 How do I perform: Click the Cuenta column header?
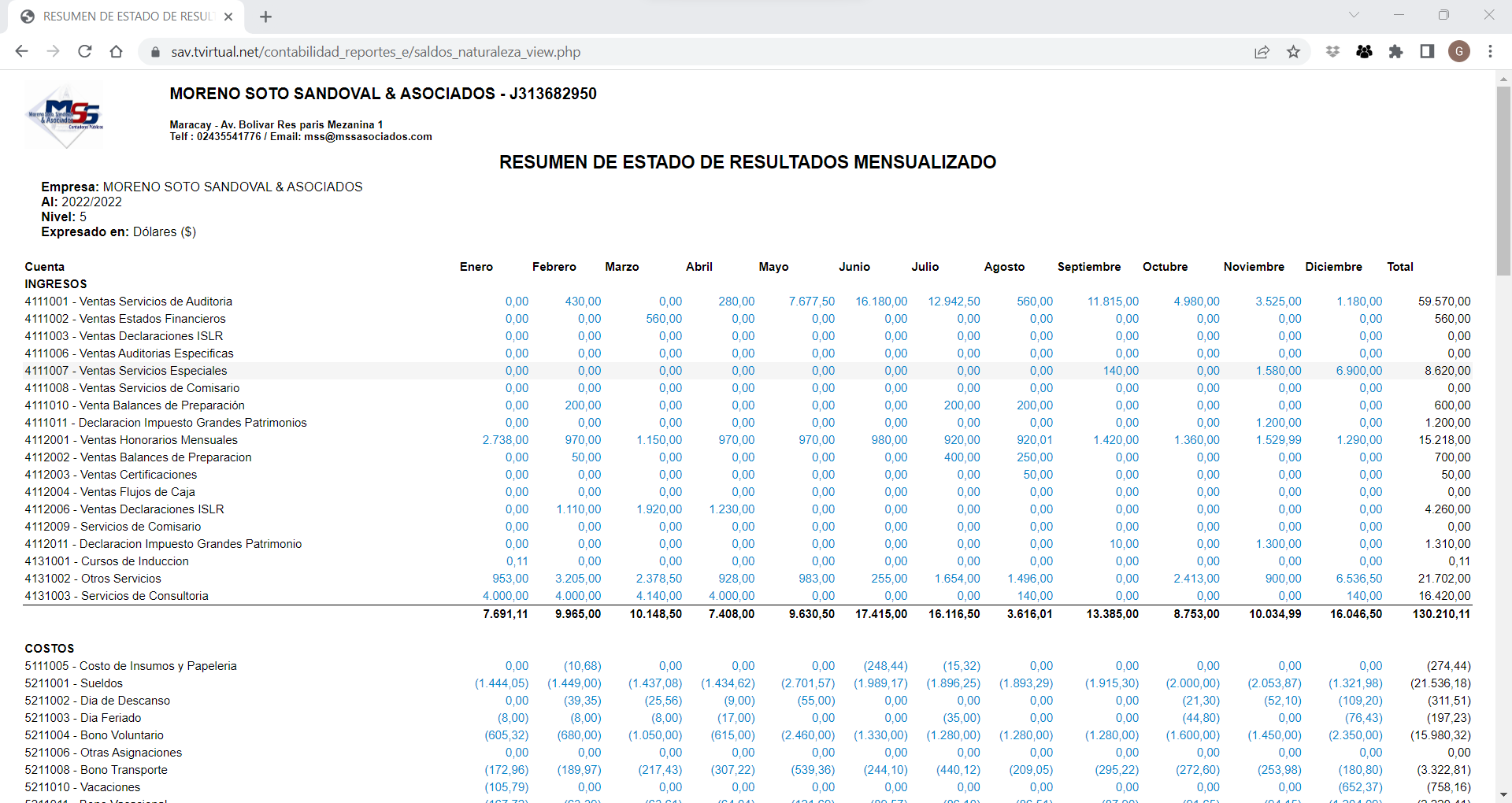45,267
